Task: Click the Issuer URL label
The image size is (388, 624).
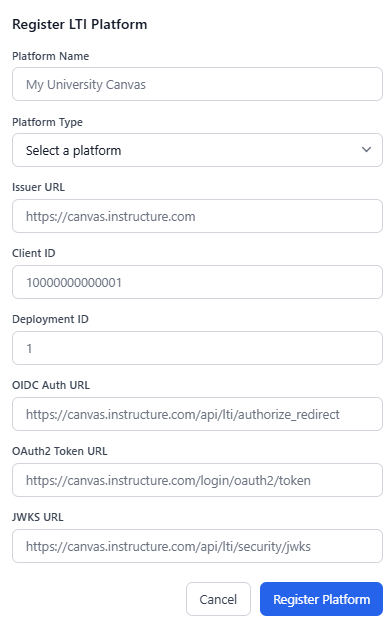Action: point(38,187)
